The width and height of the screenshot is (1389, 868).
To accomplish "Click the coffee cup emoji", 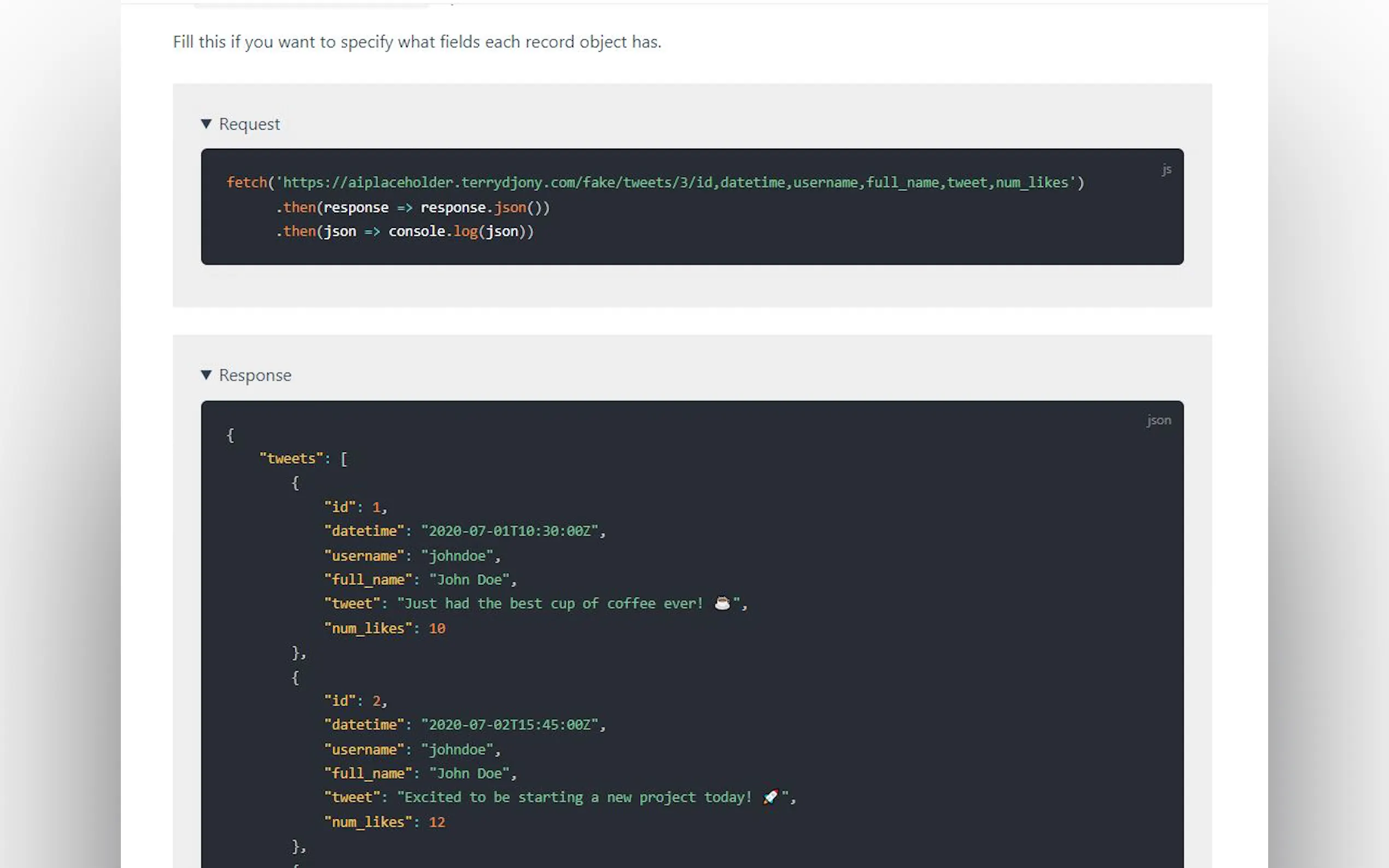I will point(722,603).
